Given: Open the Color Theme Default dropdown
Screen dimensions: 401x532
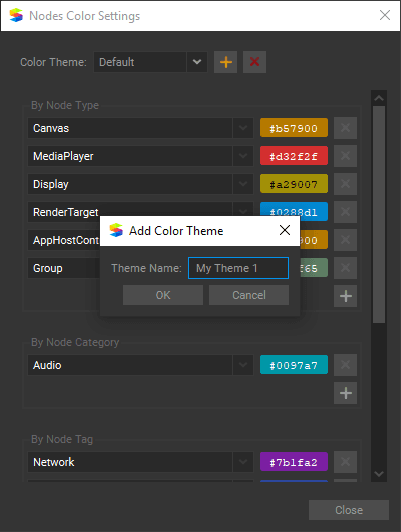Looking at the screenshot, I should 197,62.
